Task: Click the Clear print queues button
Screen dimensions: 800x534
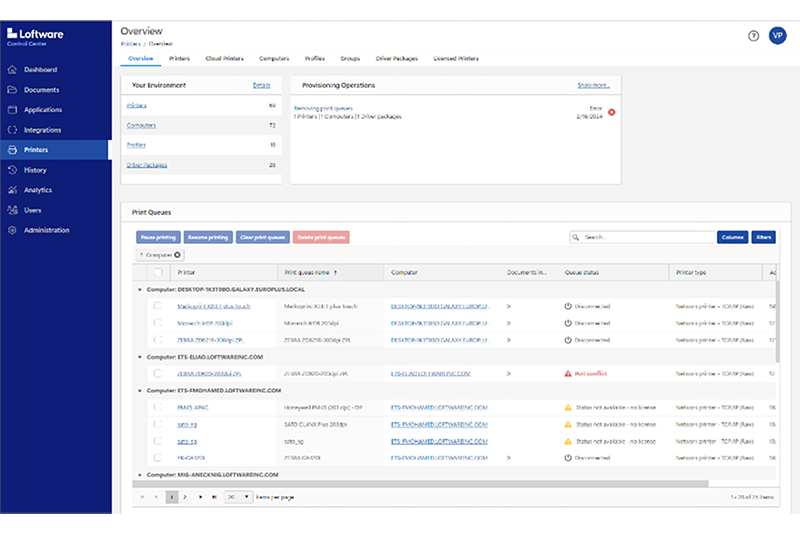Action: point(263,237)
